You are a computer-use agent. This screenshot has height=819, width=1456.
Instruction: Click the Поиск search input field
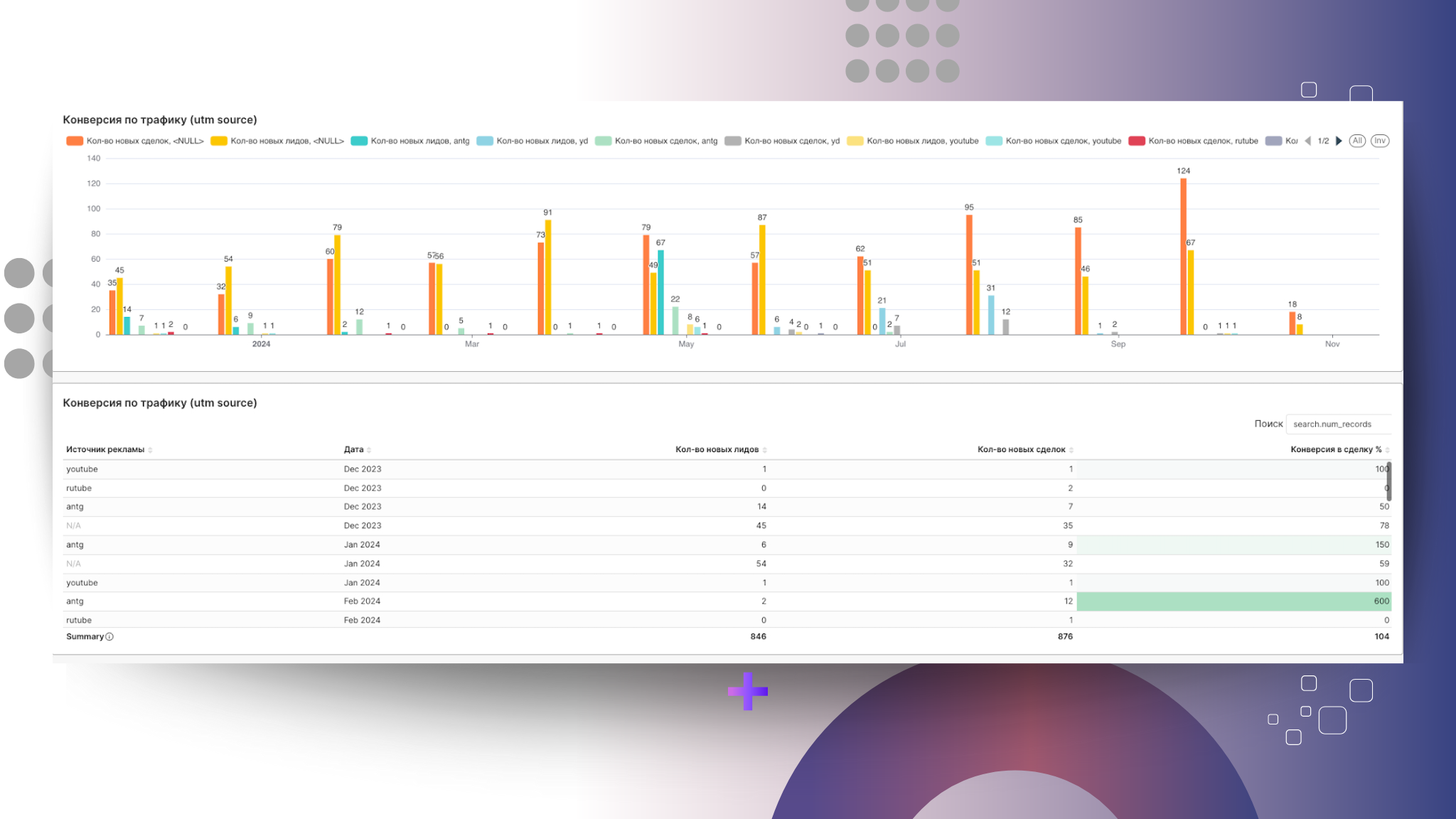point(1338,424)
